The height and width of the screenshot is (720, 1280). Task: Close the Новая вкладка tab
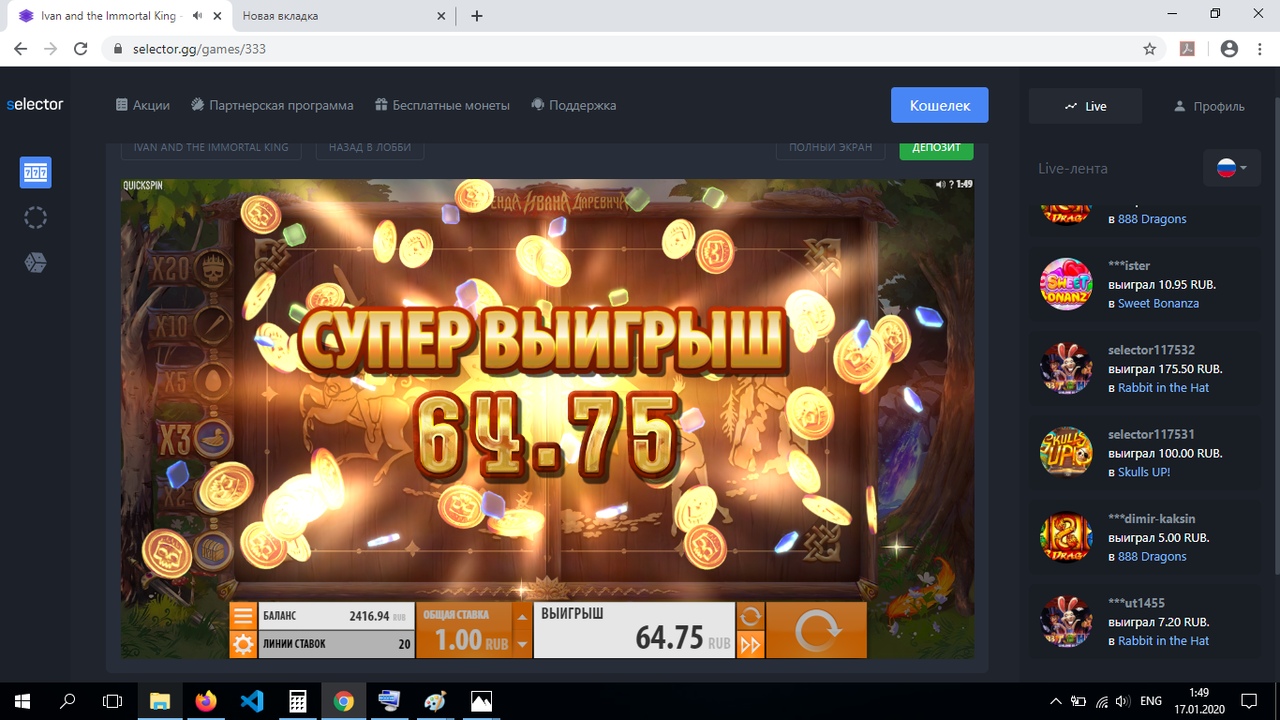click(x=442, y=16)
